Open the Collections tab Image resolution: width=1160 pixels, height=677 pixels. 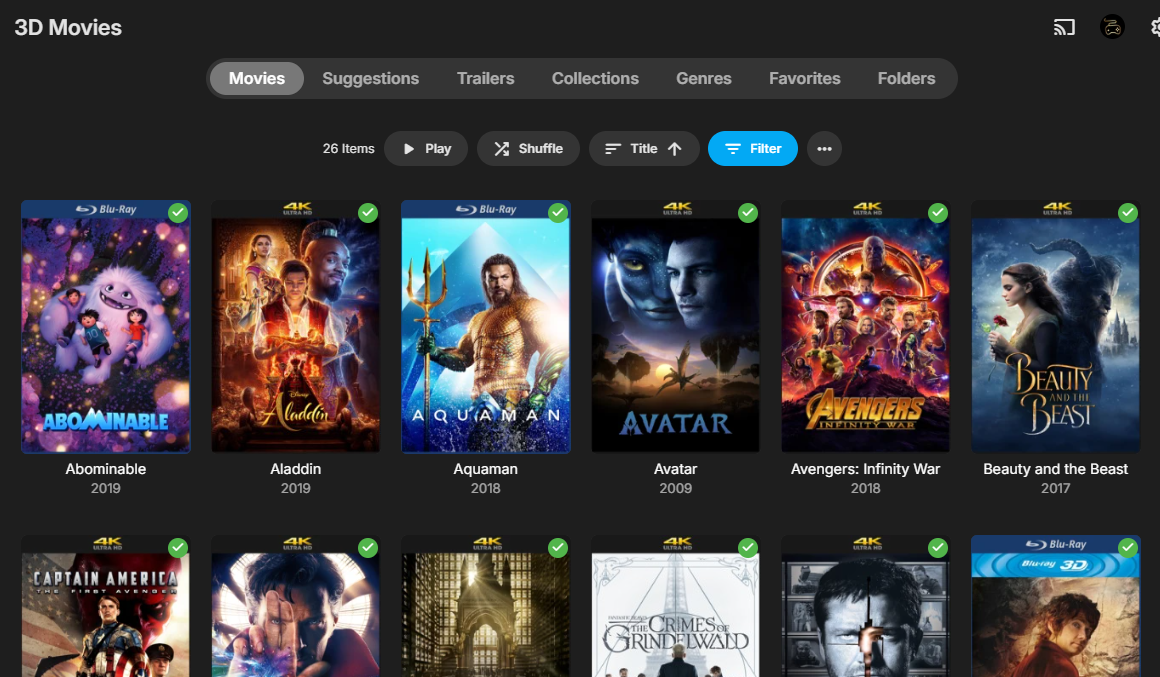pos(596,78)
